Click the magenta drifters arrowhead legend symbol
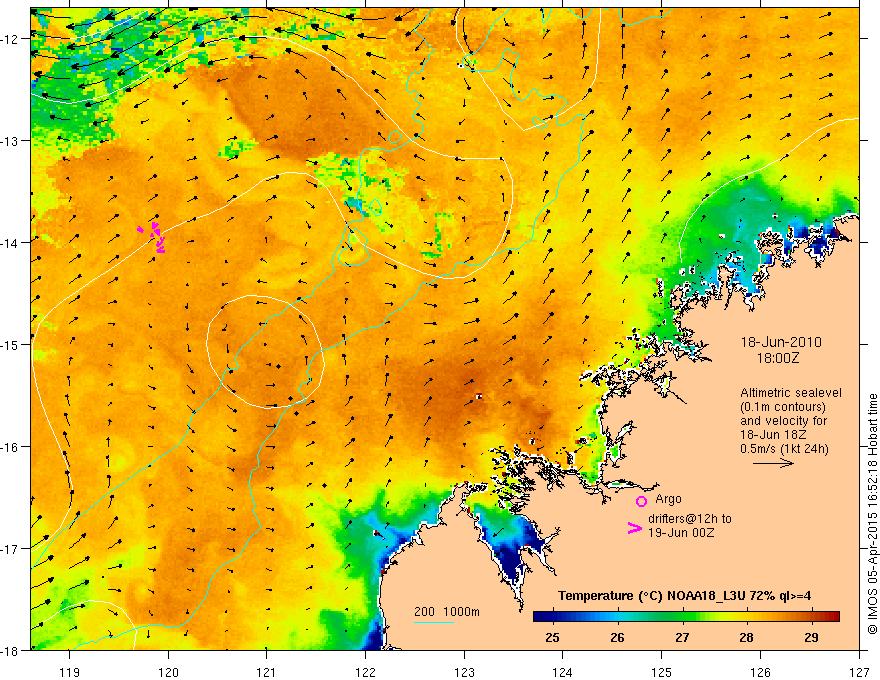880x680 pixels. [x=635, y=528]
